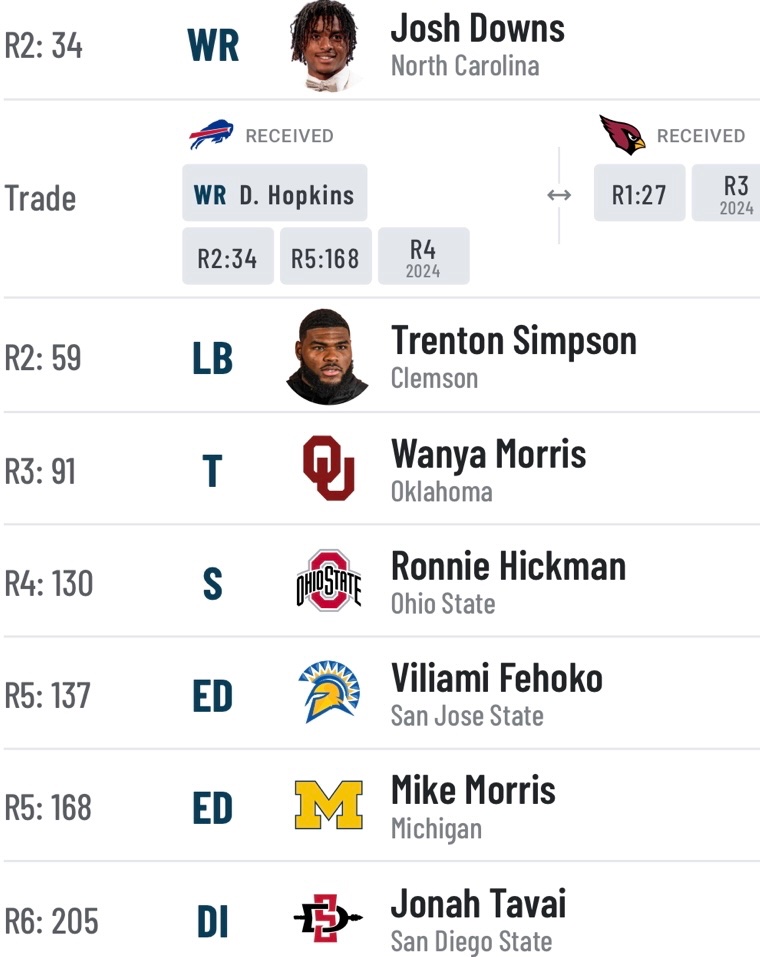Click the trade swap arrows icon
The image size is (760, 957).
point(559,195)
